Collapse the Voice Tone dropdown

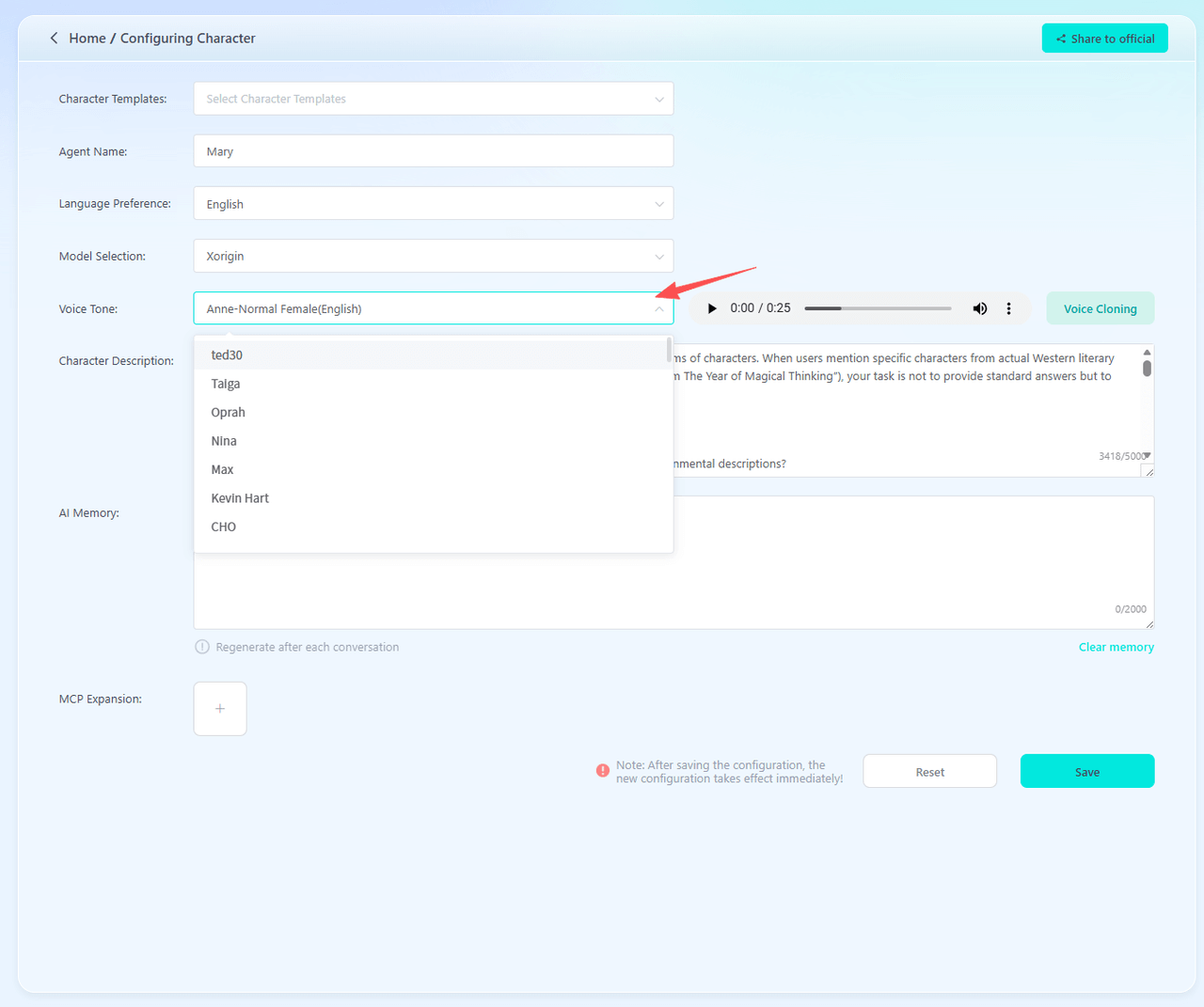click(658, 308)
